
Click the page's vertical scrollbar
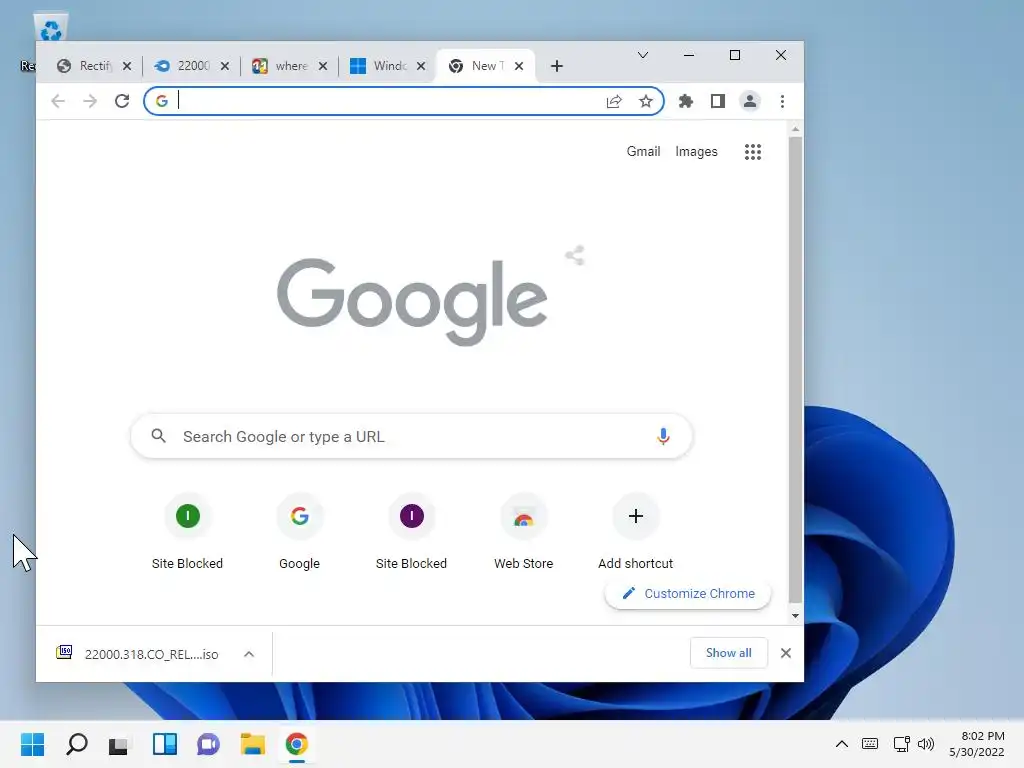[x=795, y=369]
